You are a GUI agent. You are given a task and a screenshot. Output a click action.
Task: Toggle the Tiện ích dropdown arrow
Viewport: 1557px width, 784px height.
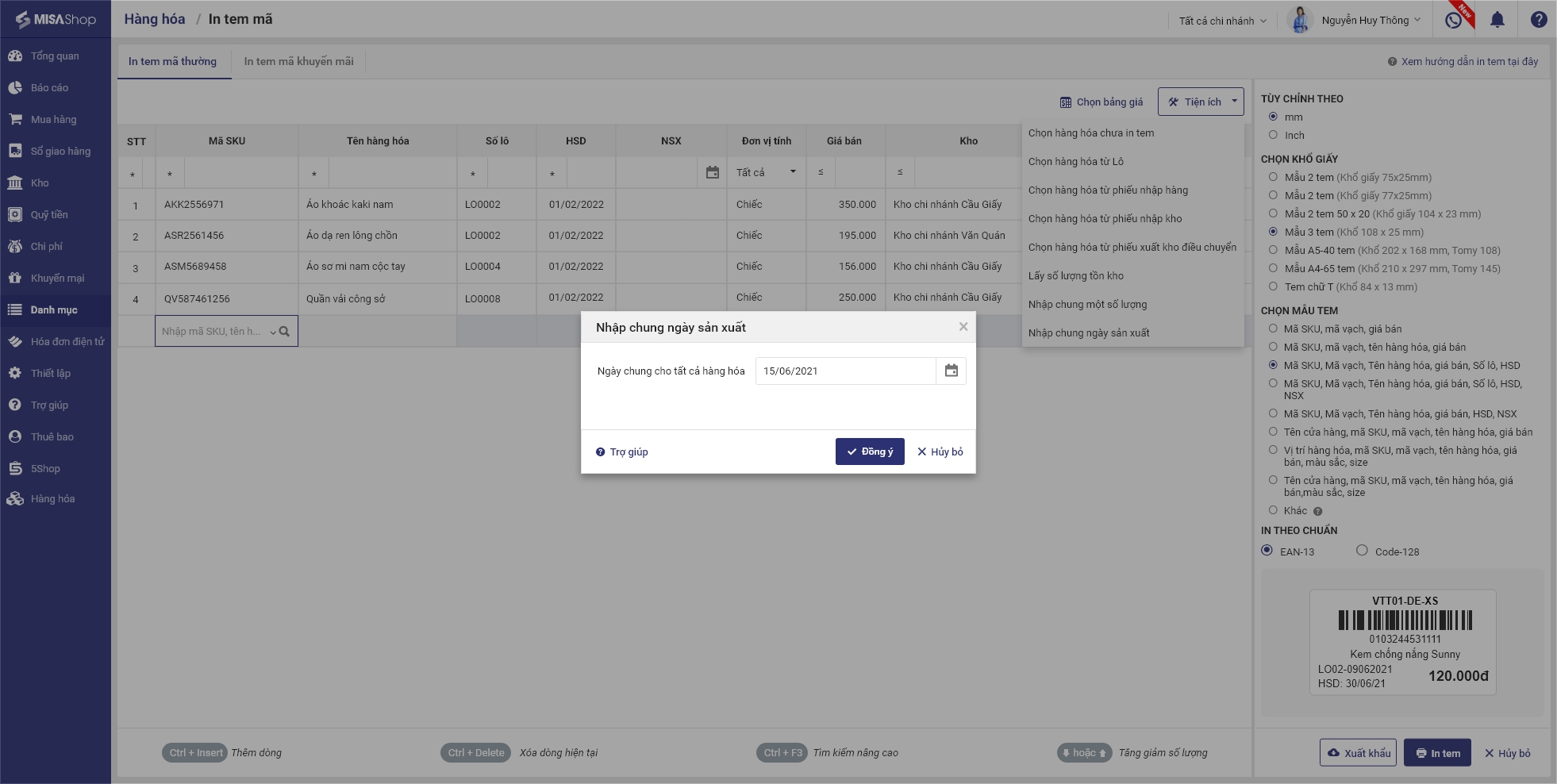tap(1234, 102)
